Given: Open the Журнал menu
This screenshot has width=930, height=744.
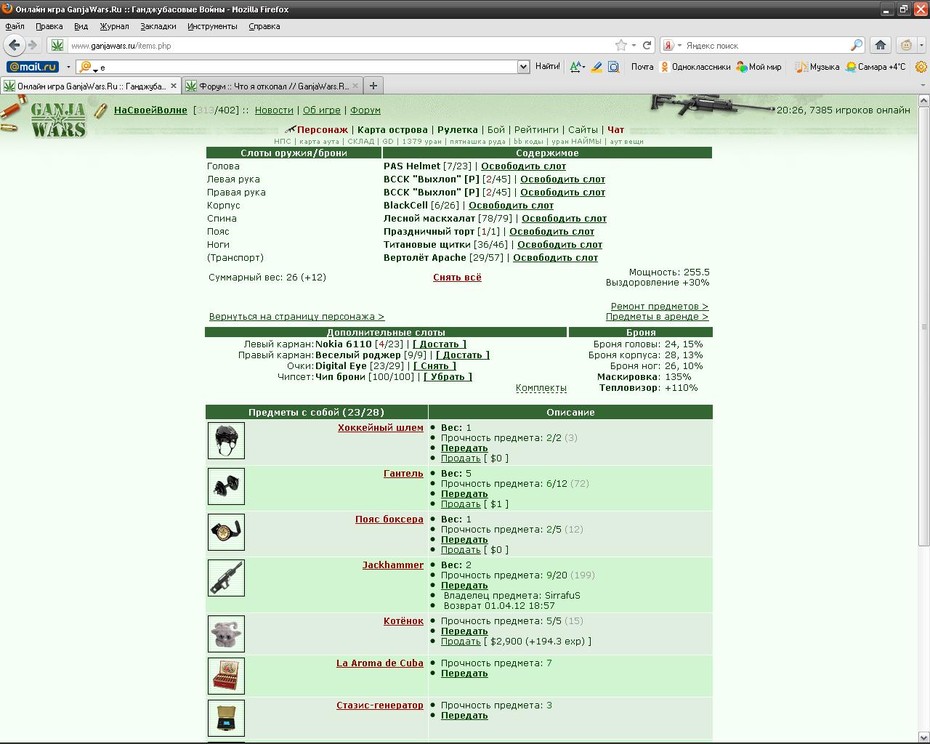Looking at the screenshot, I should [x=114, y=26].
